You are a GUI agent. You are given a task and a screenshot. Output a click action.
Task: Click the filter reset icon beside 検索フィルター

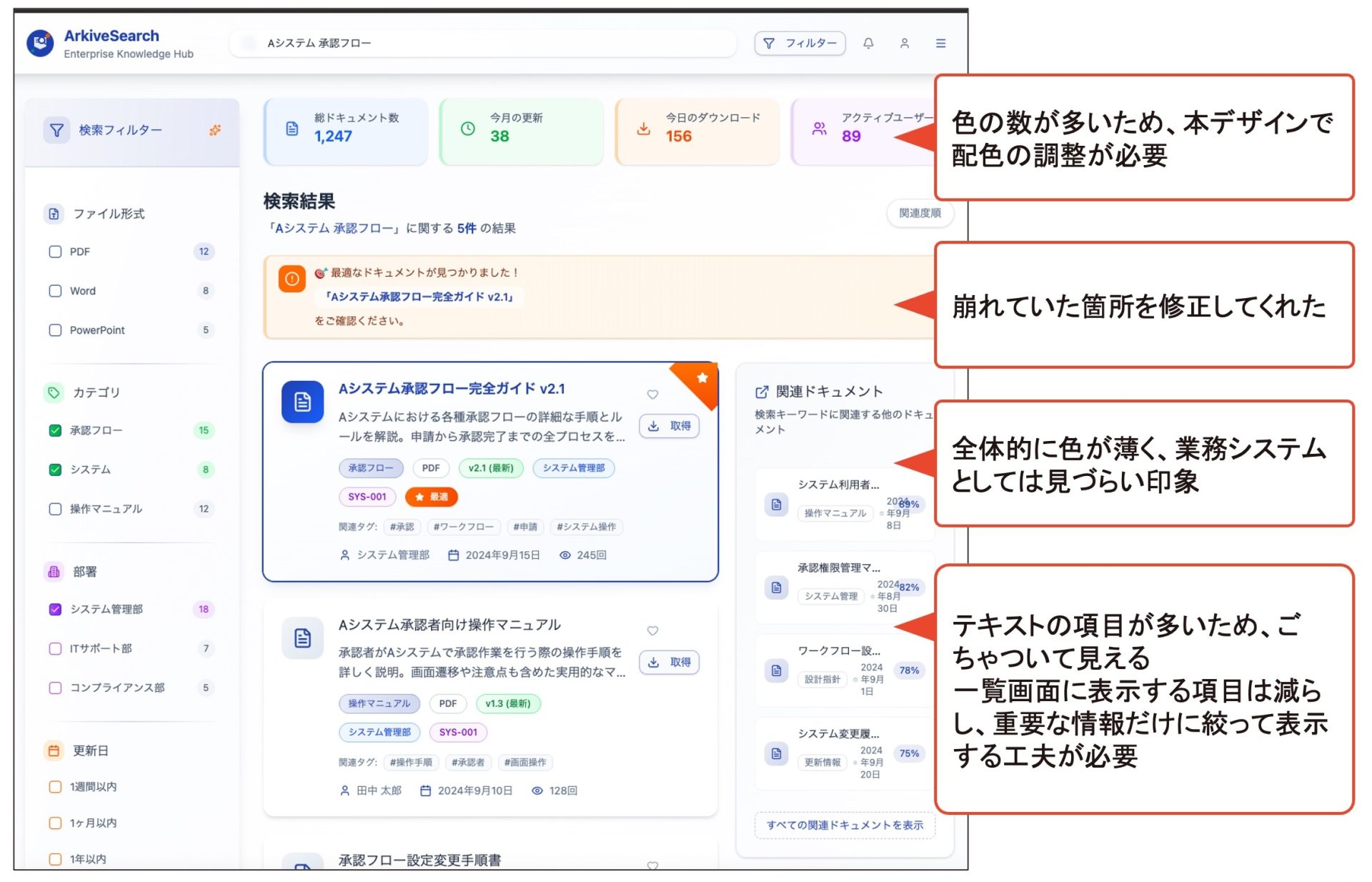(214, 130)
